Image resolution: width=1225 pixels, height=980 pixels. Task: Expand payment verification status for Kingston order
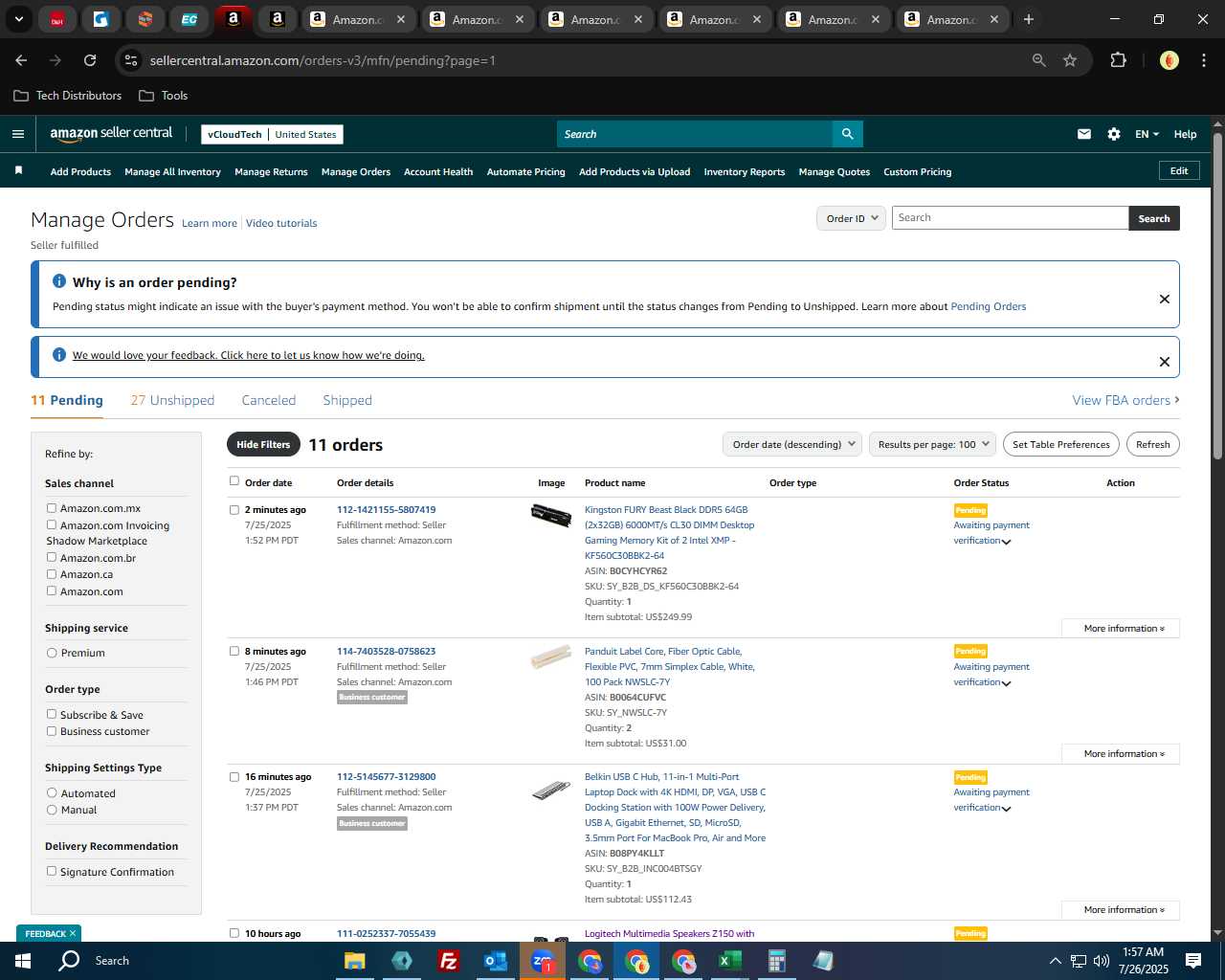(1006, 542)
